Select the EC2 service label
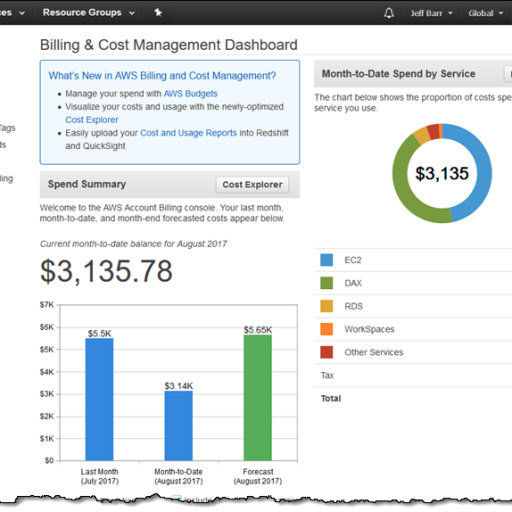The height and width of the screenshot is (512, 512). (353, 260)
